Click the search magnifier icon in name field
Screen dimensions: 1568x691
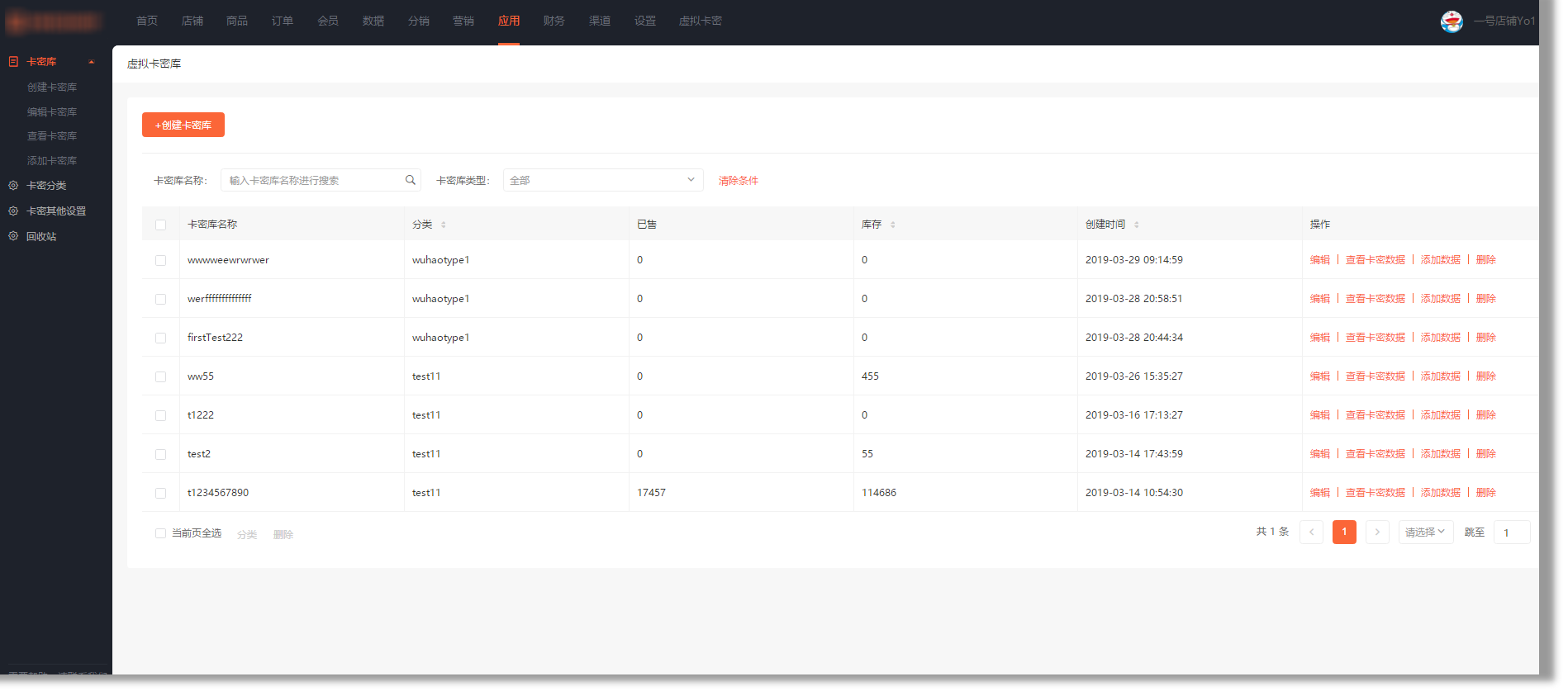(x=410, y=180)
